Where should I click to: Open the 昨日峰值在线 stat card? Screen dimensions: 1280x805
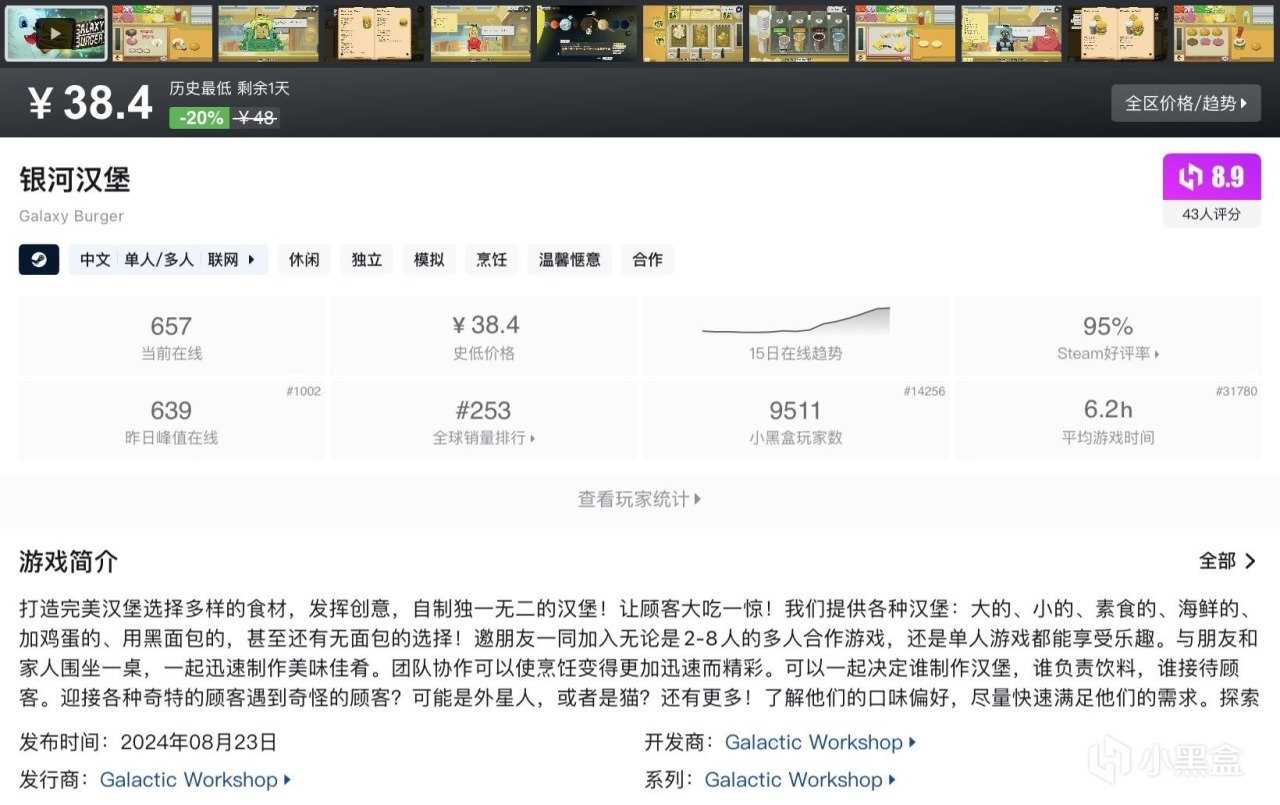(171, 420)
